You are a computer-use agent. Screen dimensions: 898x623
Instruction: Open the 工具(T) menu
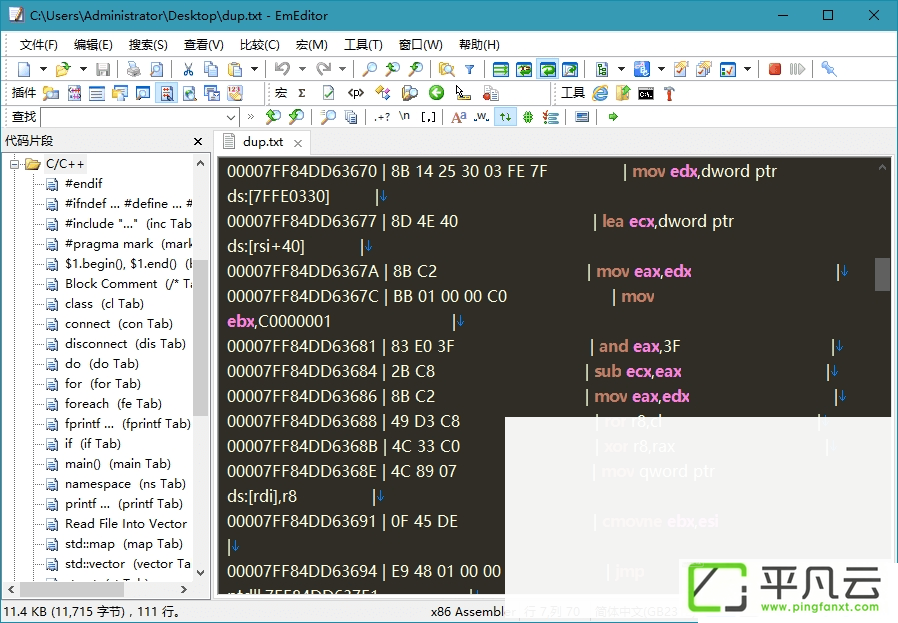point(363,45)
